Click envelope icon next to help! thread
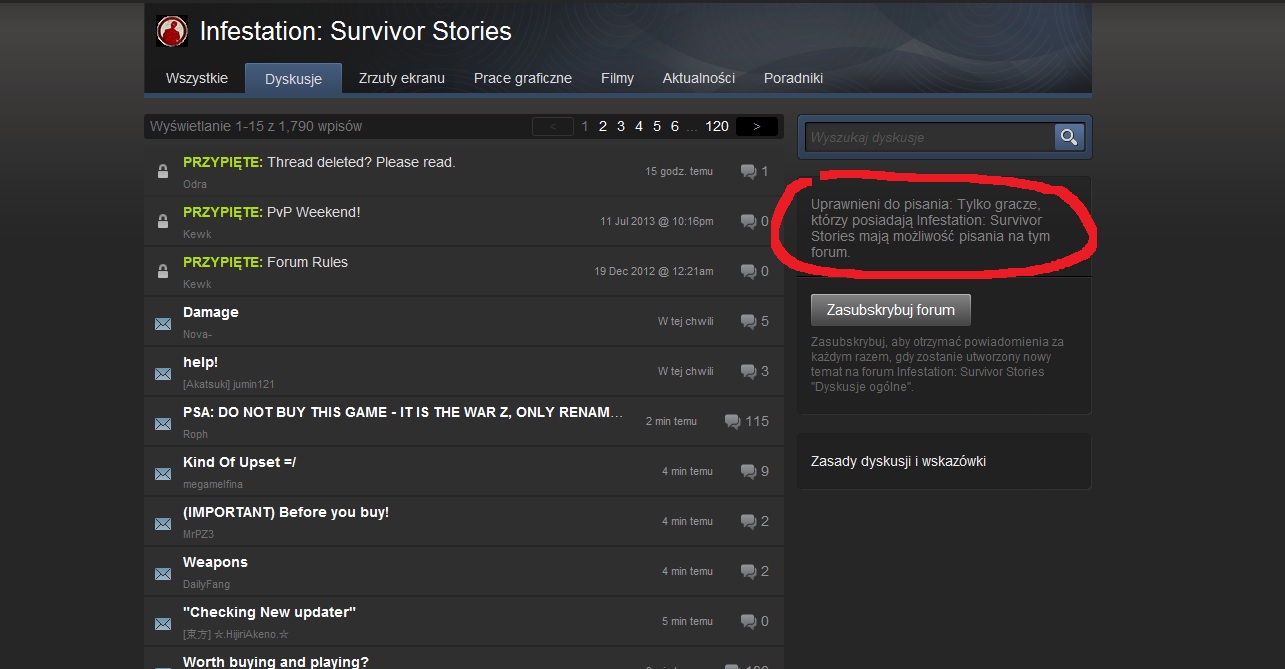The width and height of the screenshot is (1285, 669). click(x=163, y=373)
